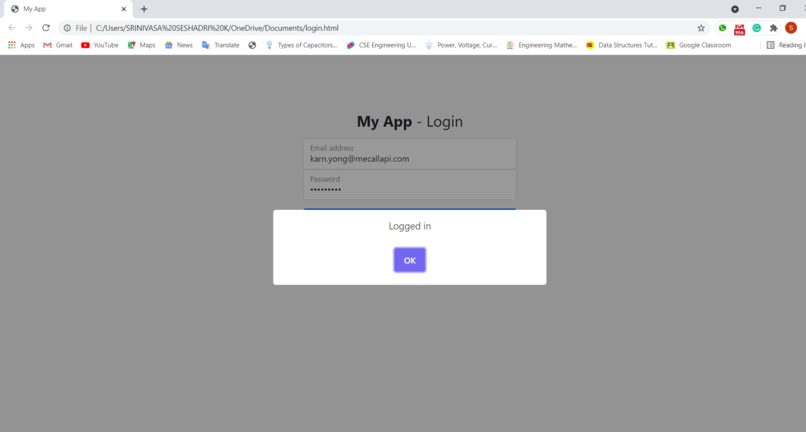This screenshot has height=432, width=806.
Task: Open Types of Capacitors bookmark
Action: [301, 45]
